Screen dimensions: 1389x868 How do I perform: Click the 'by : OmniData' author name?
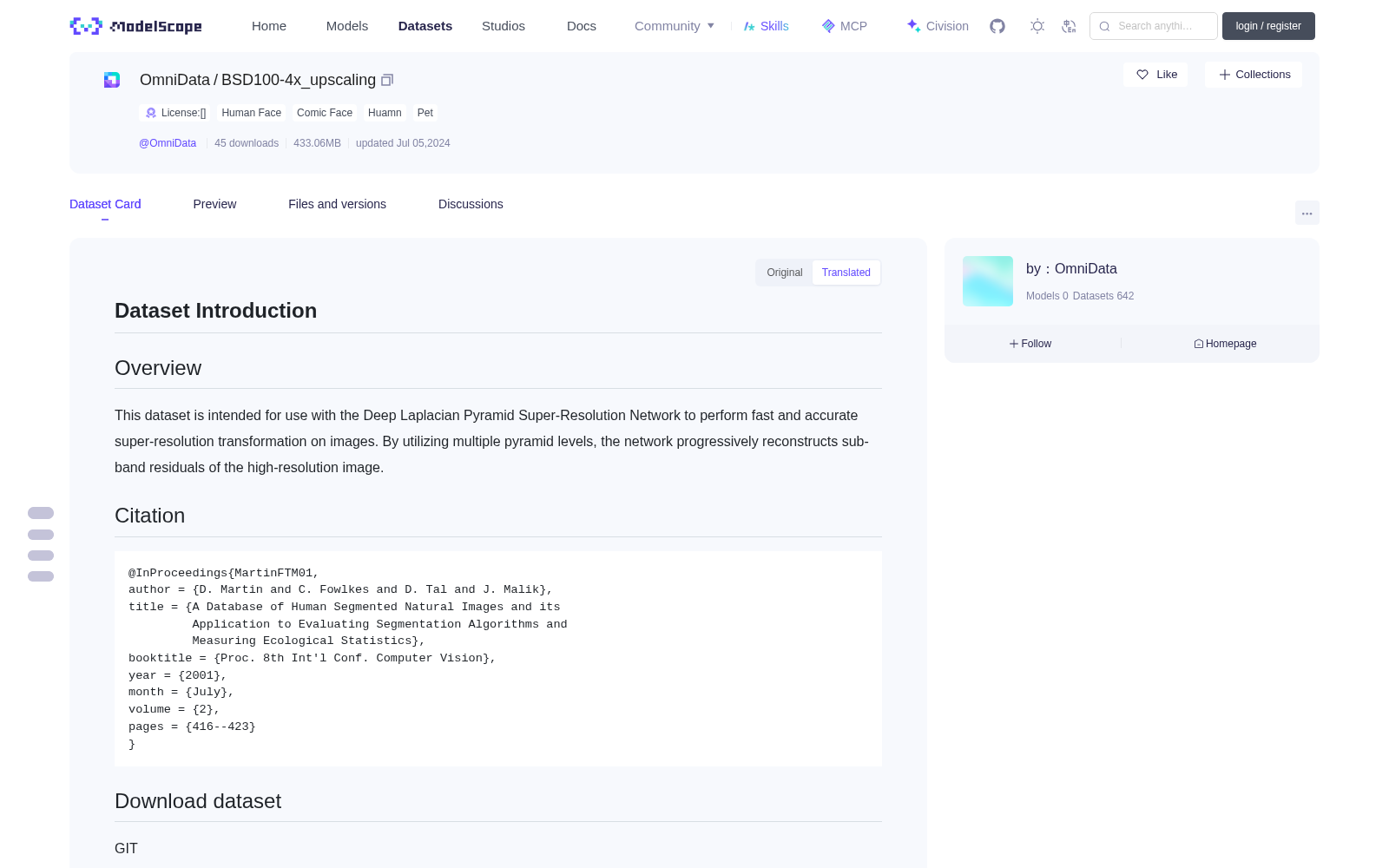tap(1071, 269)
